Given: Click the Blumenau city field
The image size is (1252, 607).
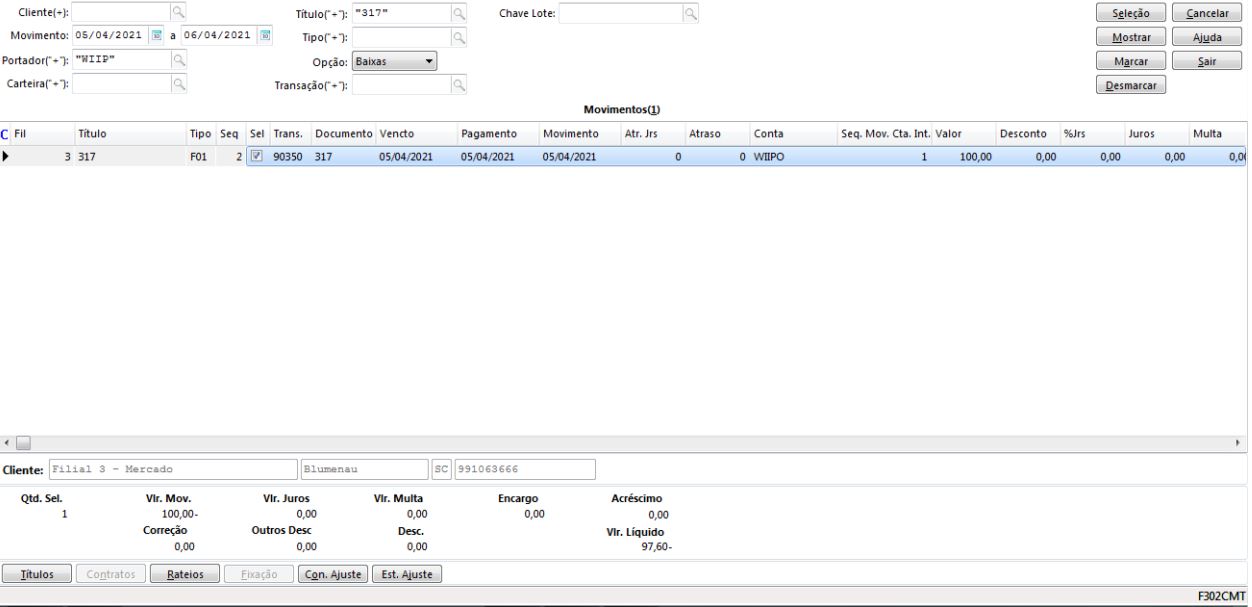Looking at the screenshot, I should click(364, 469).
